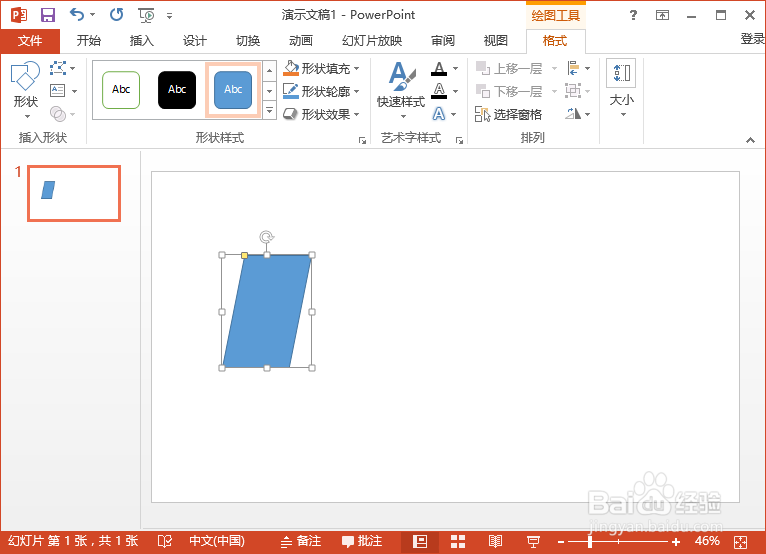The image size is (766, 554).
Task: Open the 快速样式 WordArt gallery
Action: (x=401, y=89)
